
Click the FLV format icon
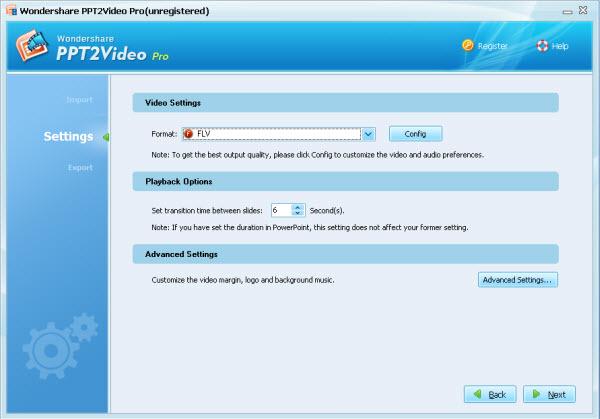(x=188, y=134)
